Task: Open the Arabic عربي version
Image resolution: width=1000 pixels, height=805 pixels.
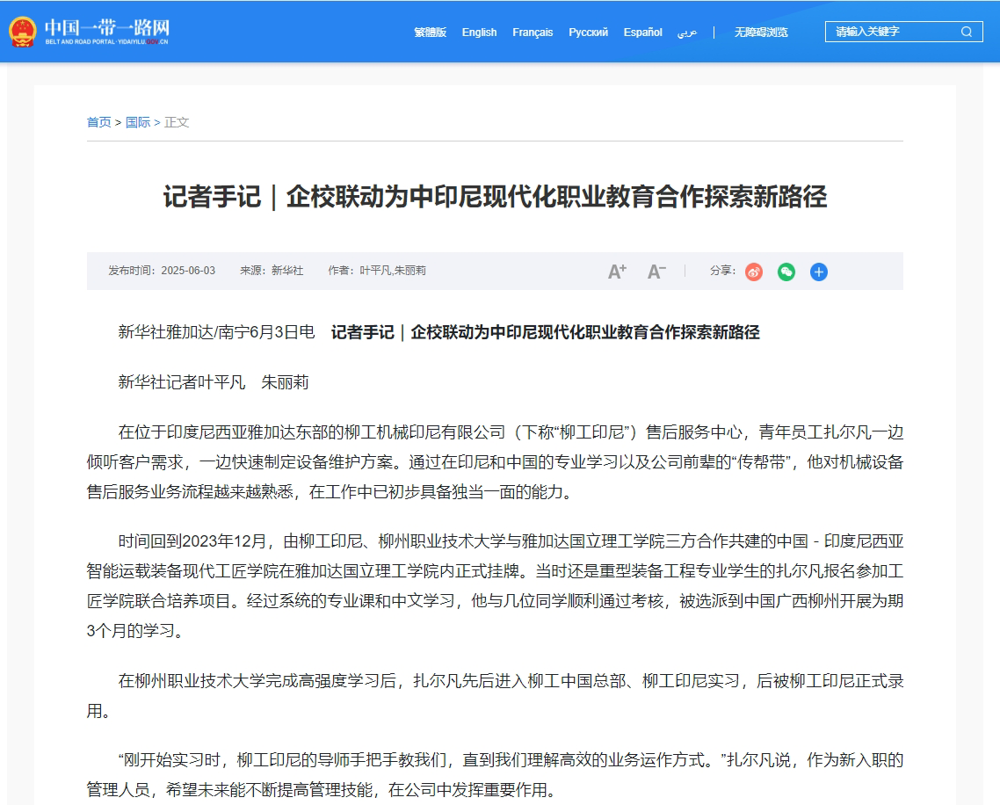Action: point(688,34)
